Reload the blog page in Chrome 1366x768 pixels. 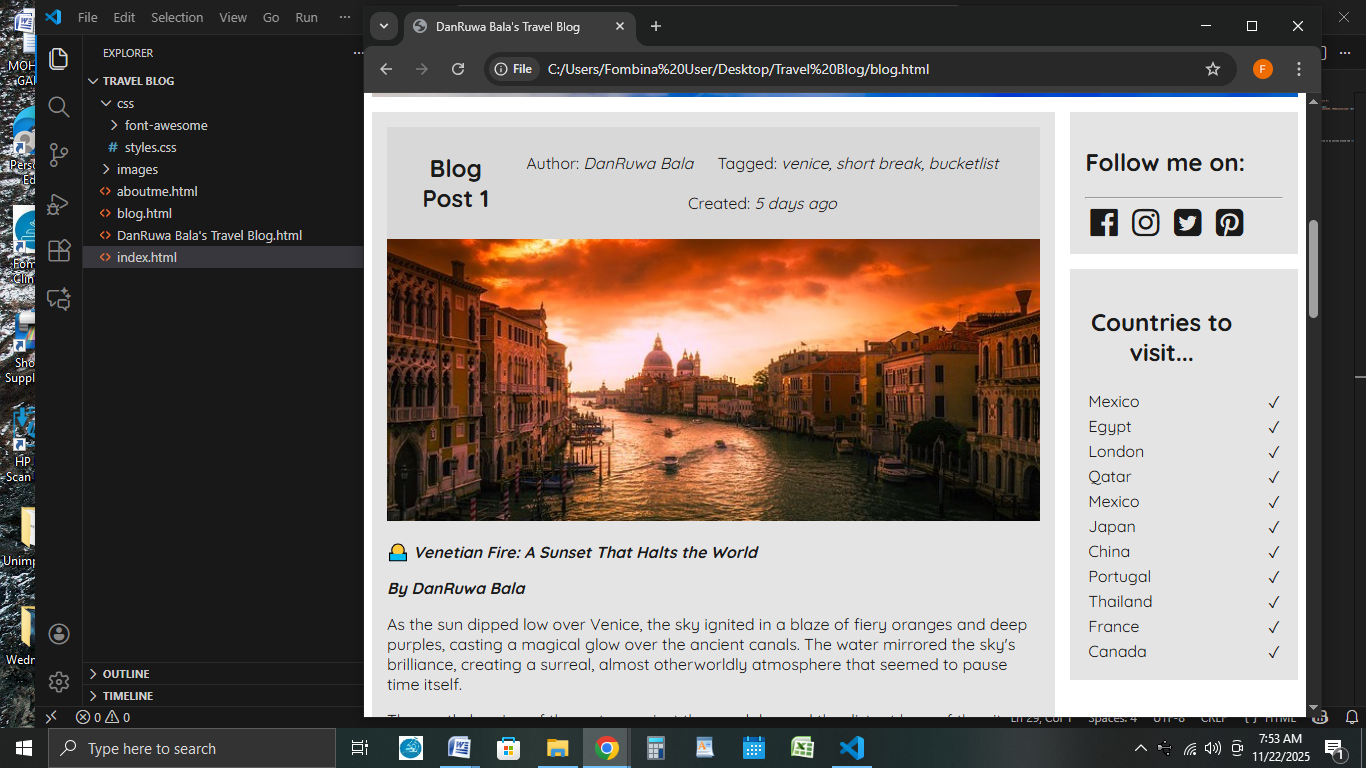pyautogui.click(x=458, y=69)
